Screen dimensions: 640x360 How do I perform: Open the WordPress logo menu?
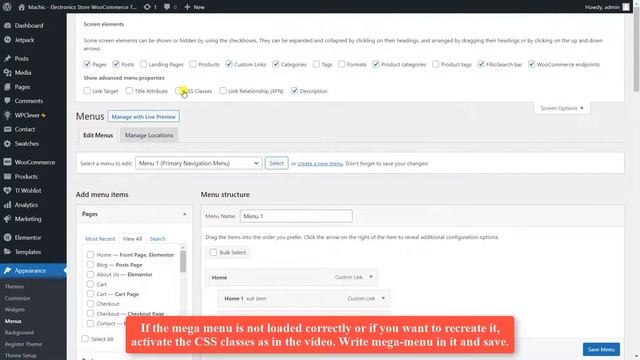tap(7, 7)
